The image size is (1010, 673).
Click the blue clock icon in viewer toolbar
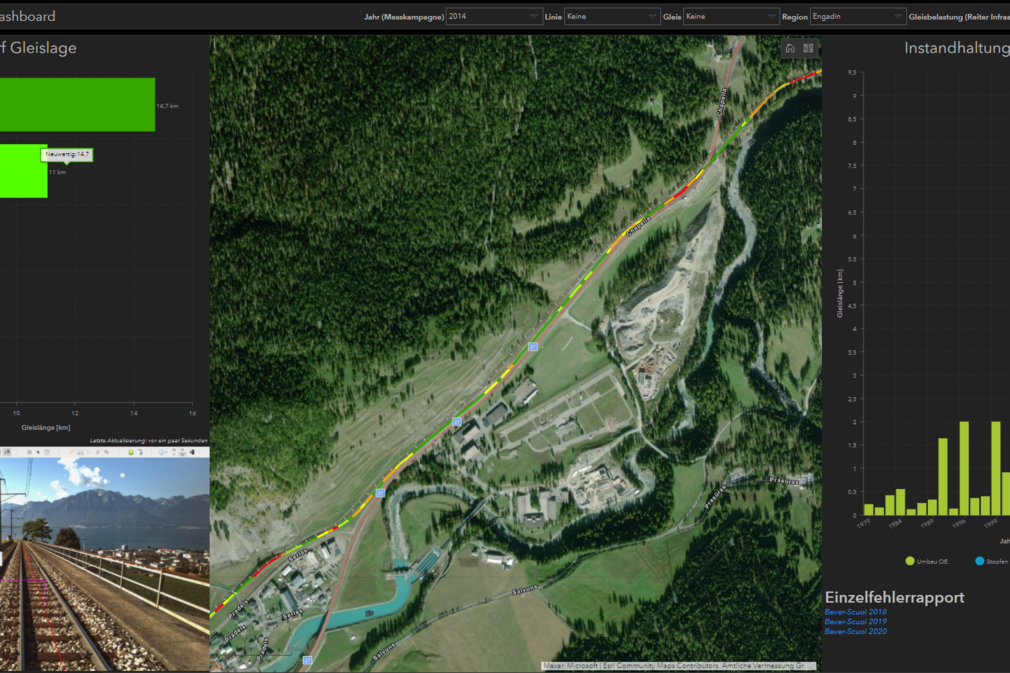click(161, 452)
